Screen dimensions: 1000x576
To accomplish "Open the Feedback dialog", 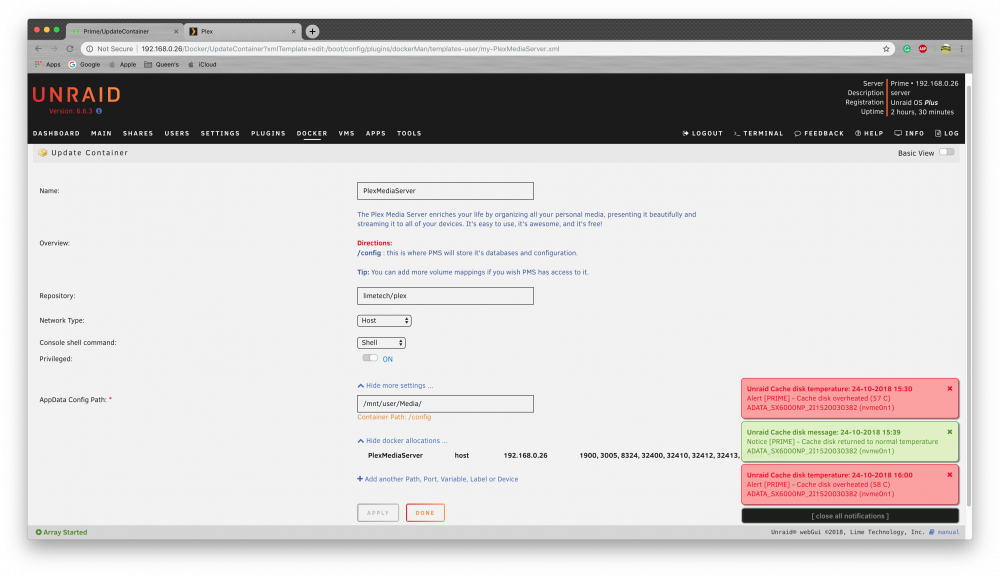I will (x=819, y=133).
